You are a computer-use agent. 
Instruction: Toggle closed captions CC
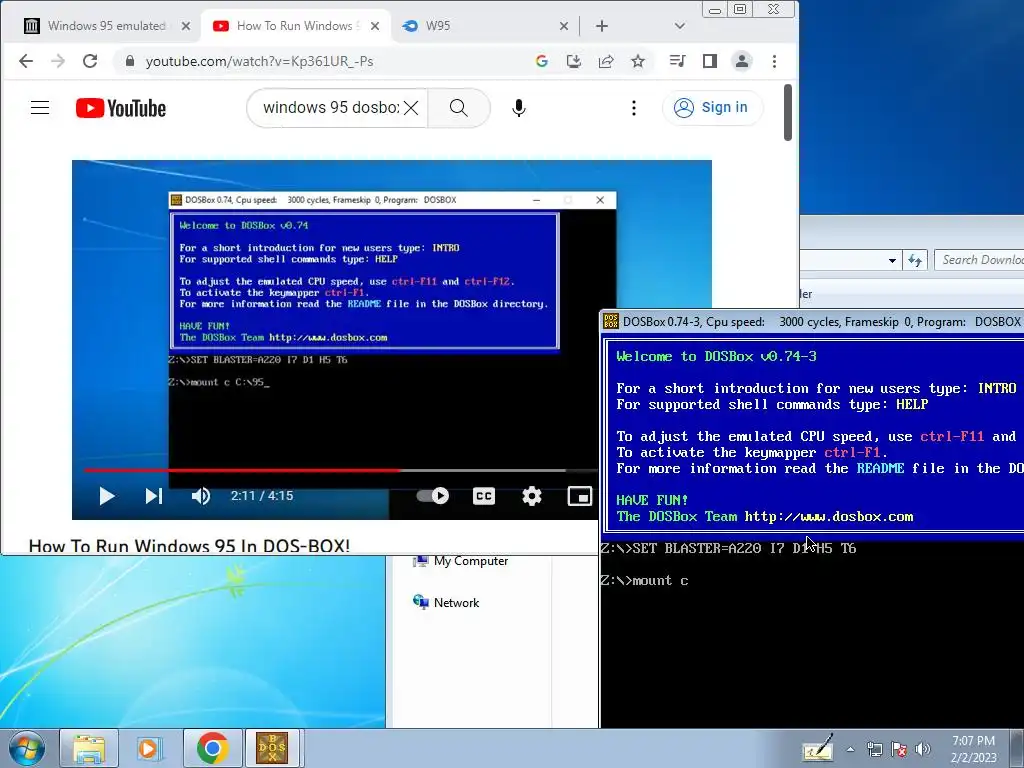pos(484,496)
